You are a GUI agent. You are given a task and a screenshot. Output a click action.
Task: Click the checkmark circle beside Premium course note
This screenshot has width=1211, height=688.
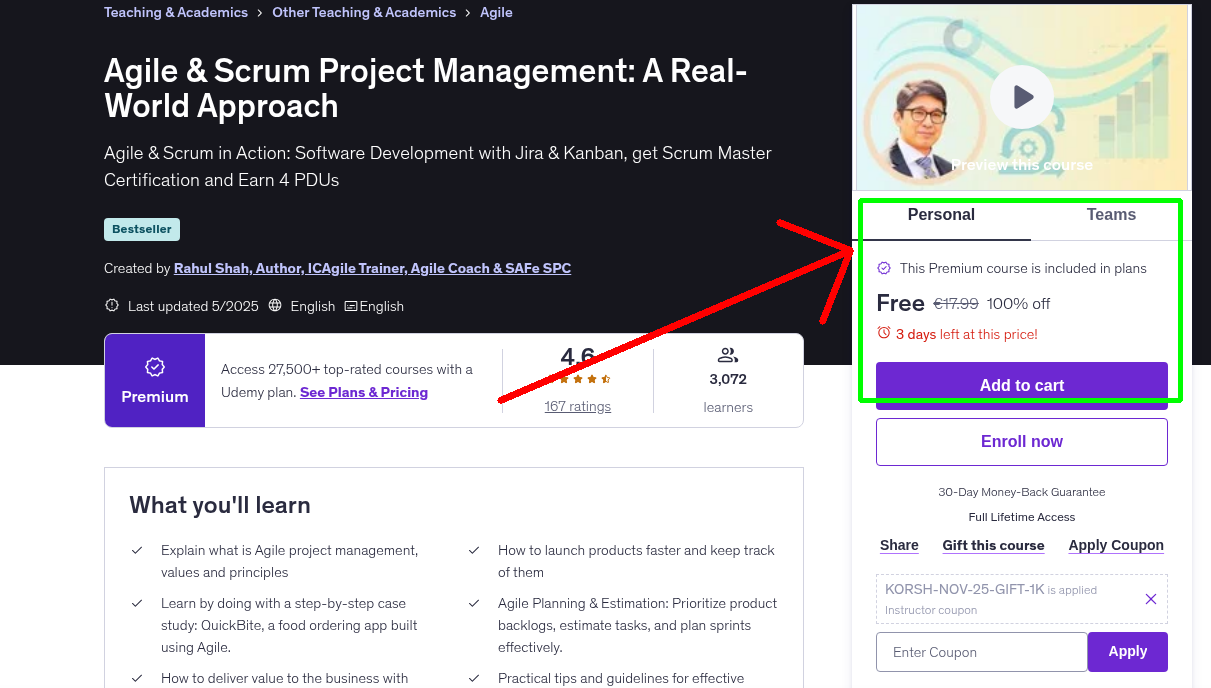pyautogui.click(x=884, y=268)
